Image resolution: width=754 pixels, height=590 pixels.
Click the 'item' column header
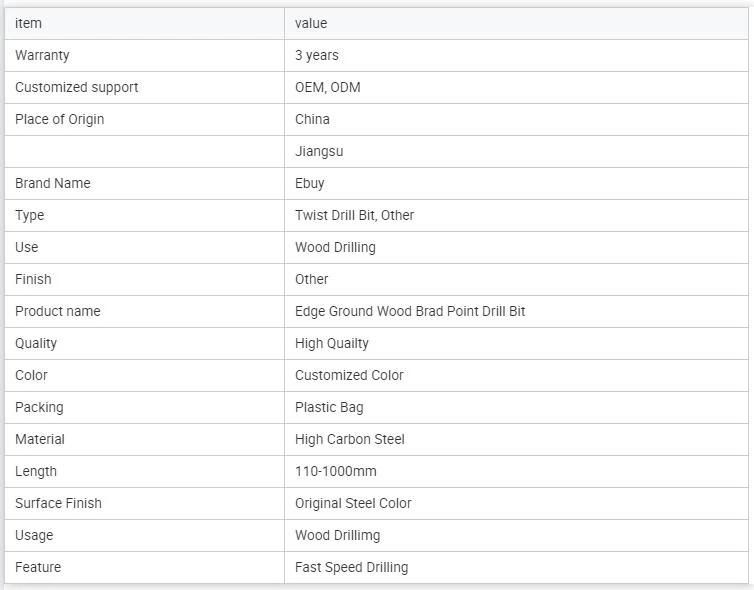[x=28, y=23]
